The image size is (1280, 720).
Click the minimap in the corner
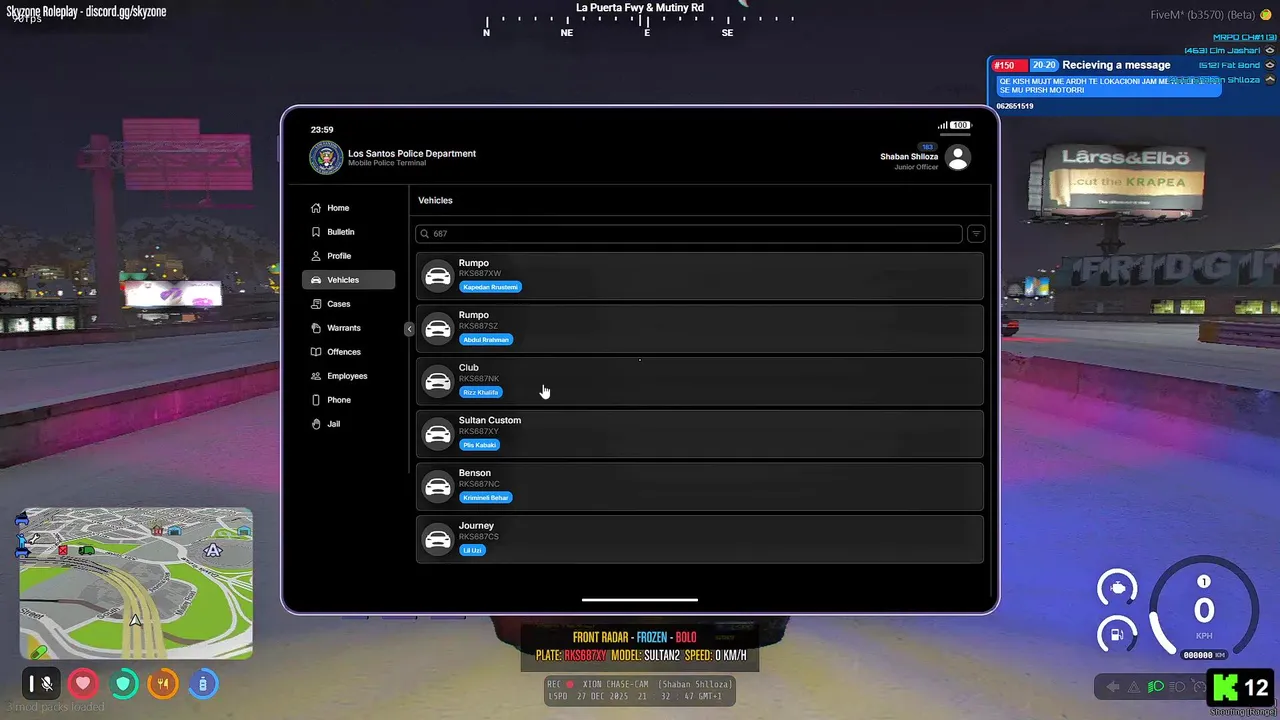coord(136,583)
